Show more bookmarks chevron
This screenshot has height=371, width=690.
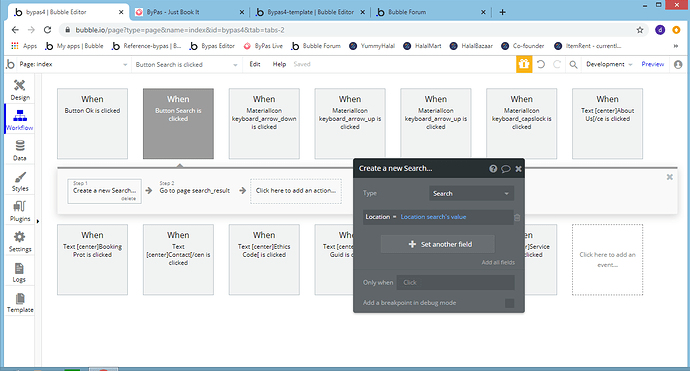[676, 46]
